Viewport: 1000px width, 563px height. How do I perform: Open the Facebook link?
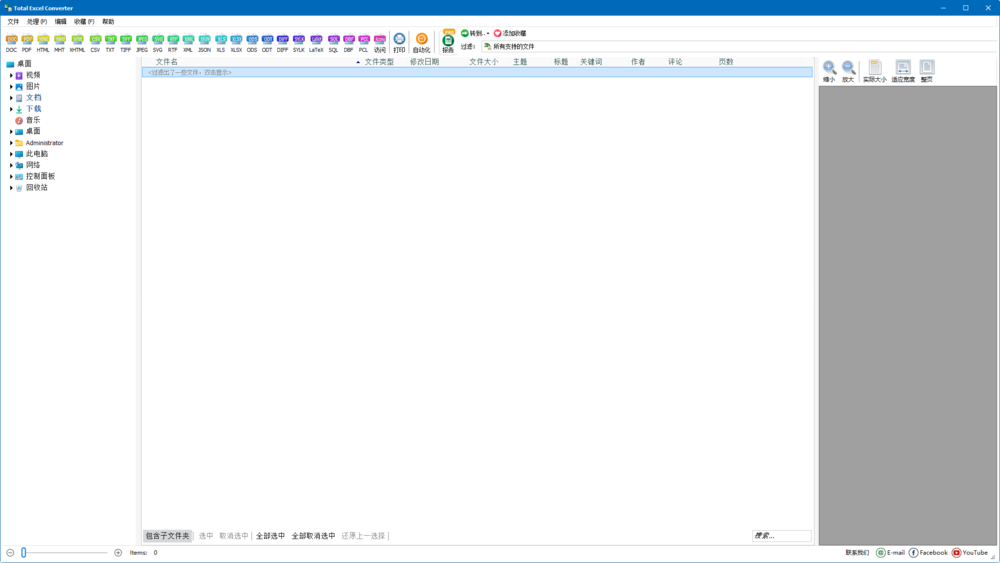pyautogui.click(x=928, y=553)
